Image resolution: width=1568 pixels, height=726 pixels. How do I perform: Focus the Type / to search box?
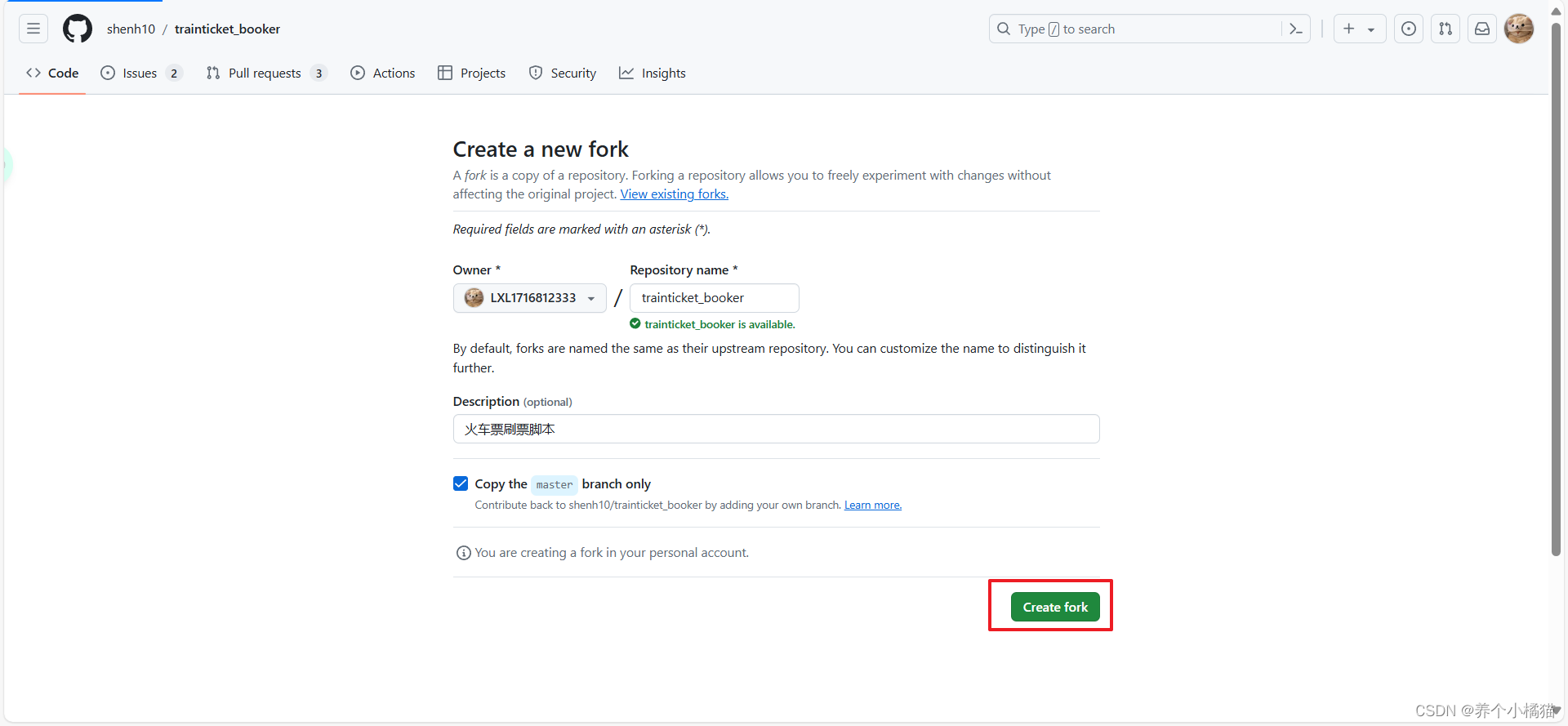1150,29
